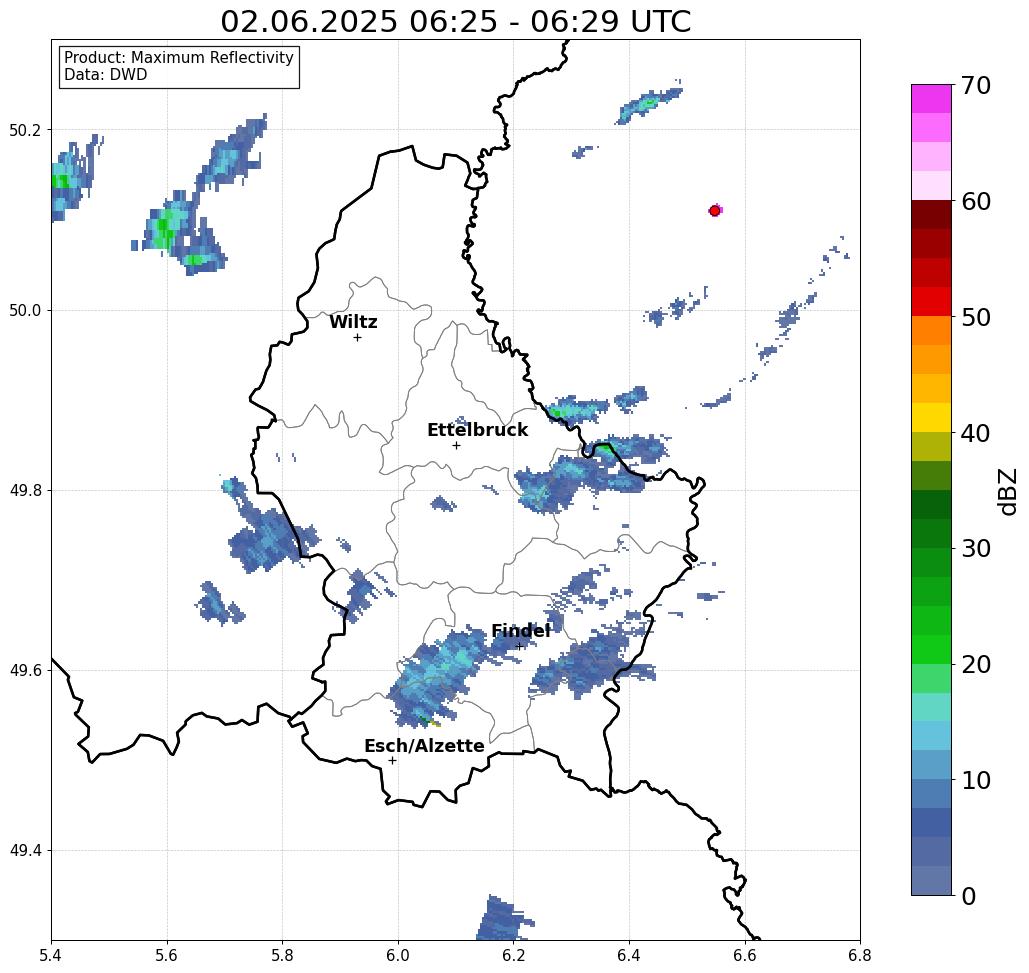Click the 6.4 longitude tick label
The image size is (1029, 973).
pyautogui.click(x=629, y=955)
